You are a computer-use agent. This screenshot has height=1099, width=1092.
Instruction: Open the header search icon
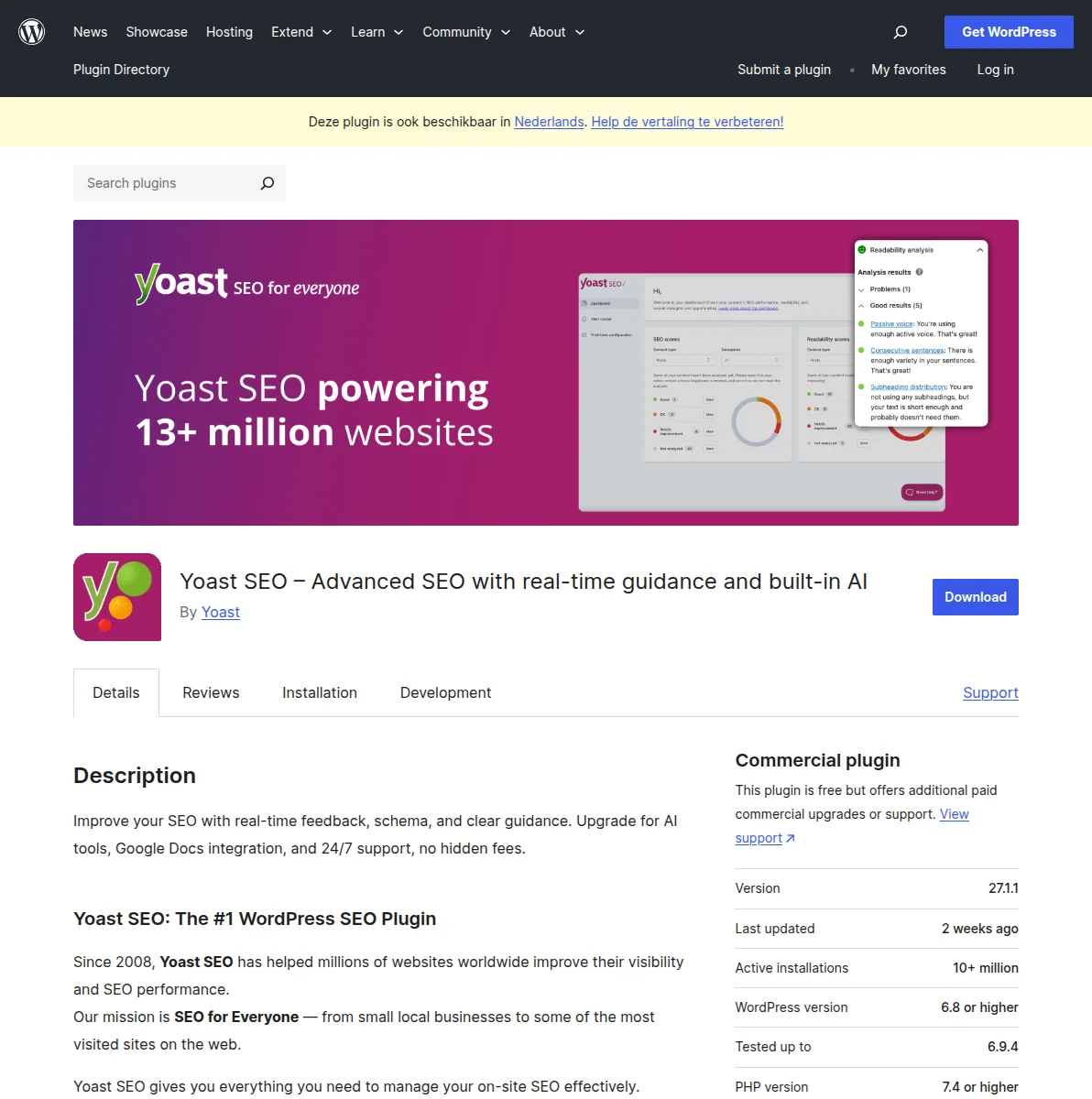900,32
